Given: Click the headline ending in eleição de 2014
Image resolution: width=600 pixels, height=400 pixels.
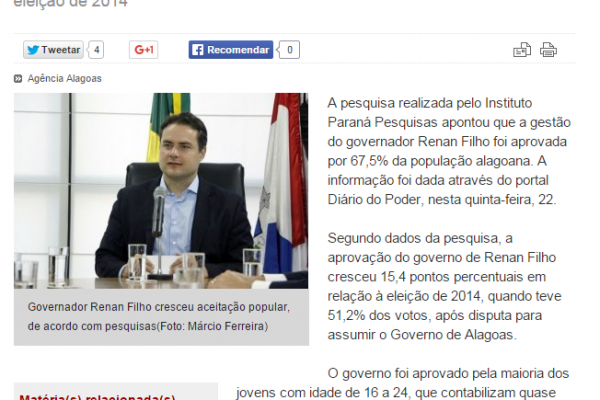Looking at the screenshot, I should pos(71,3).
